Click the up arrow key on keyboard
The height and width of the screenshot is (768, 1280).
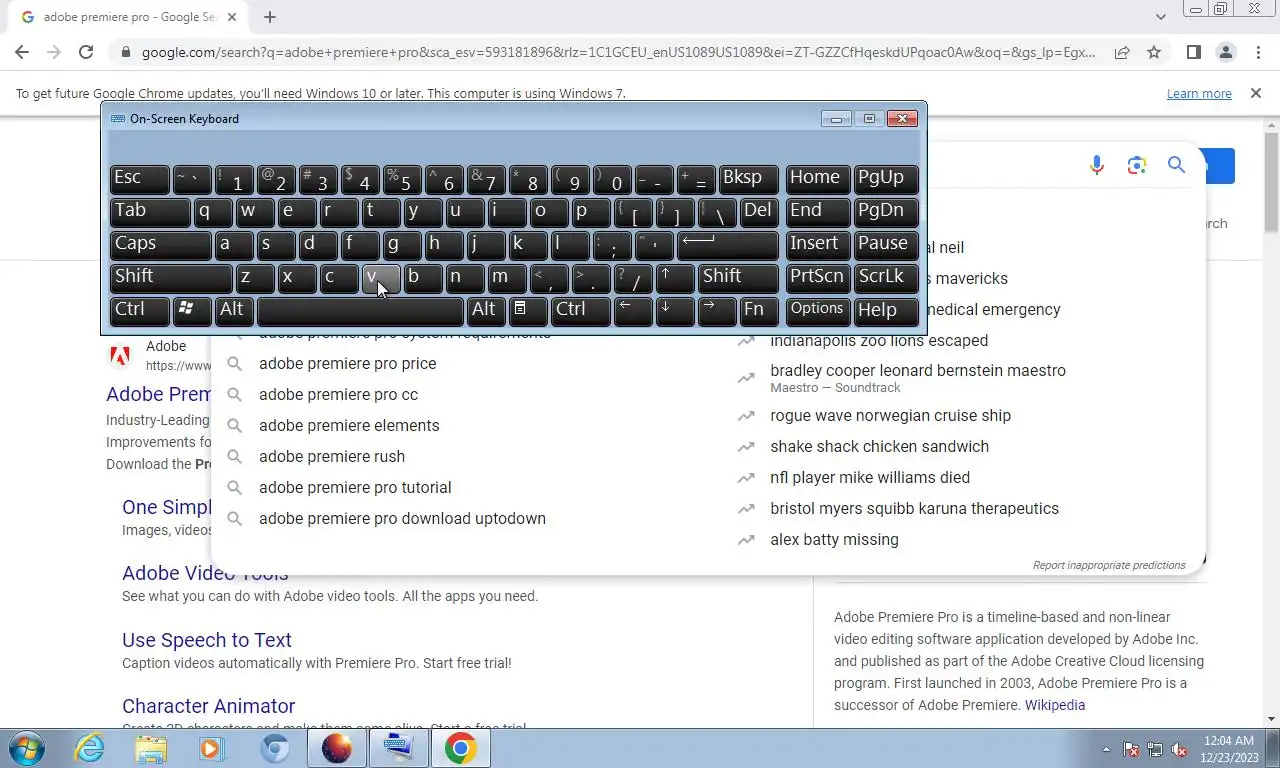[677, 278]
